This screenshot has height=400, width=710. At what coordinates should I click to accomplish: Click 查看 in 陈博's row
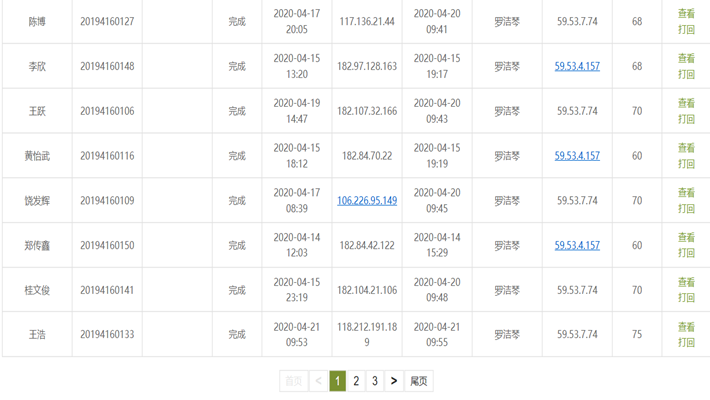pos(686,14)
